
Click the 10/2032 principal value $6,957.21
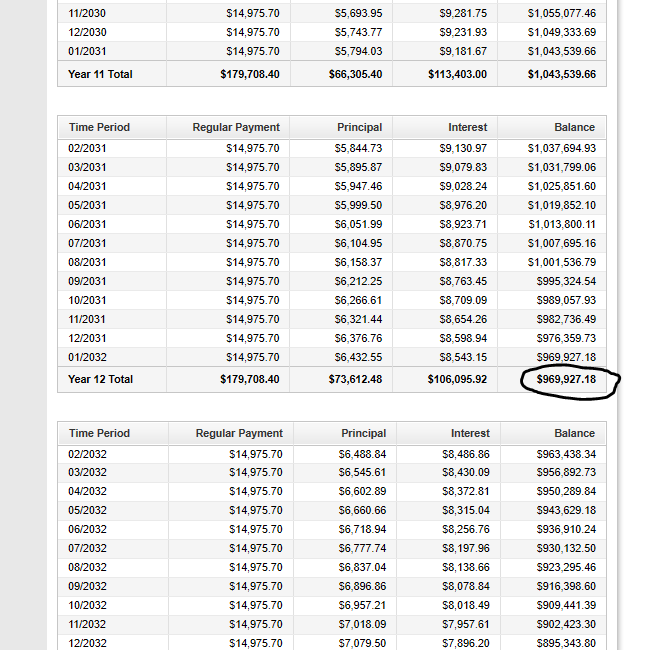pyautogui.click(x=362, y=606)
